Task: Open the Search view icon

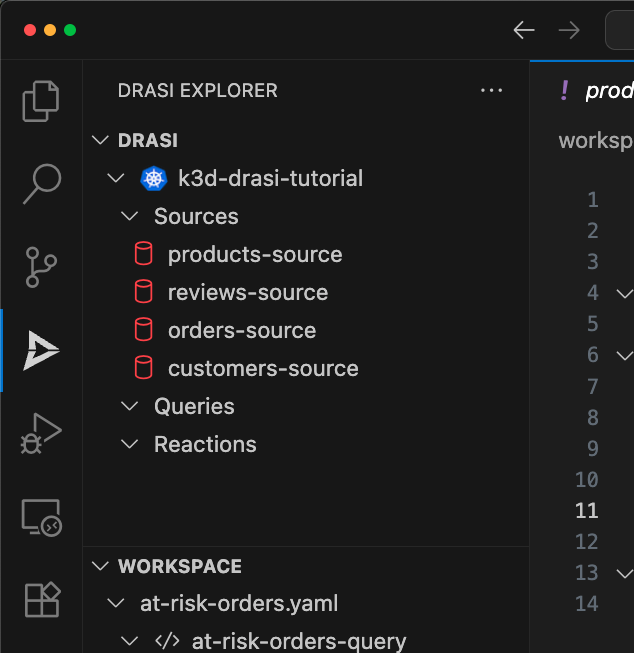Action: 41,184
